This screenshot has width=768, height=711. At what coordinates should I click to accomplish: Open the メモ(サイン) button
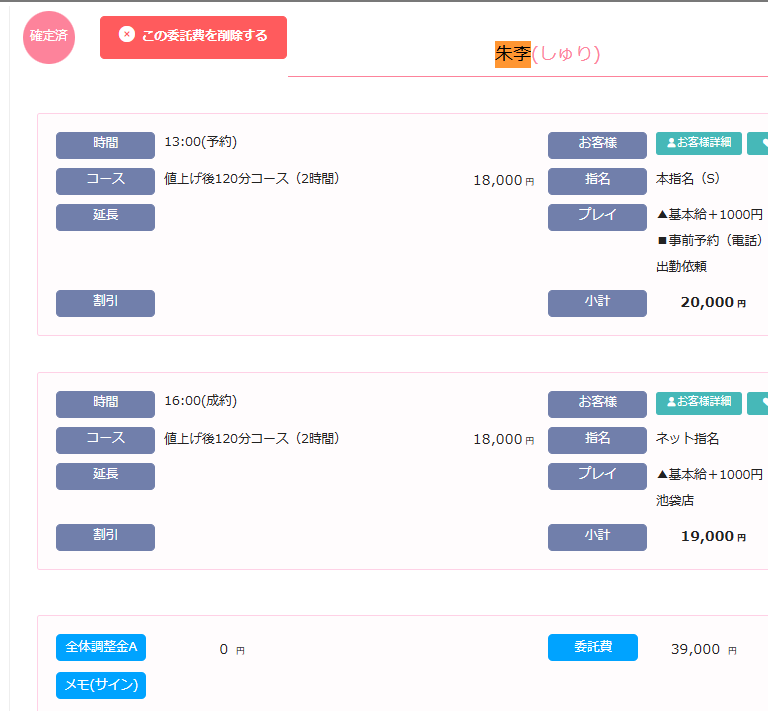101,686
